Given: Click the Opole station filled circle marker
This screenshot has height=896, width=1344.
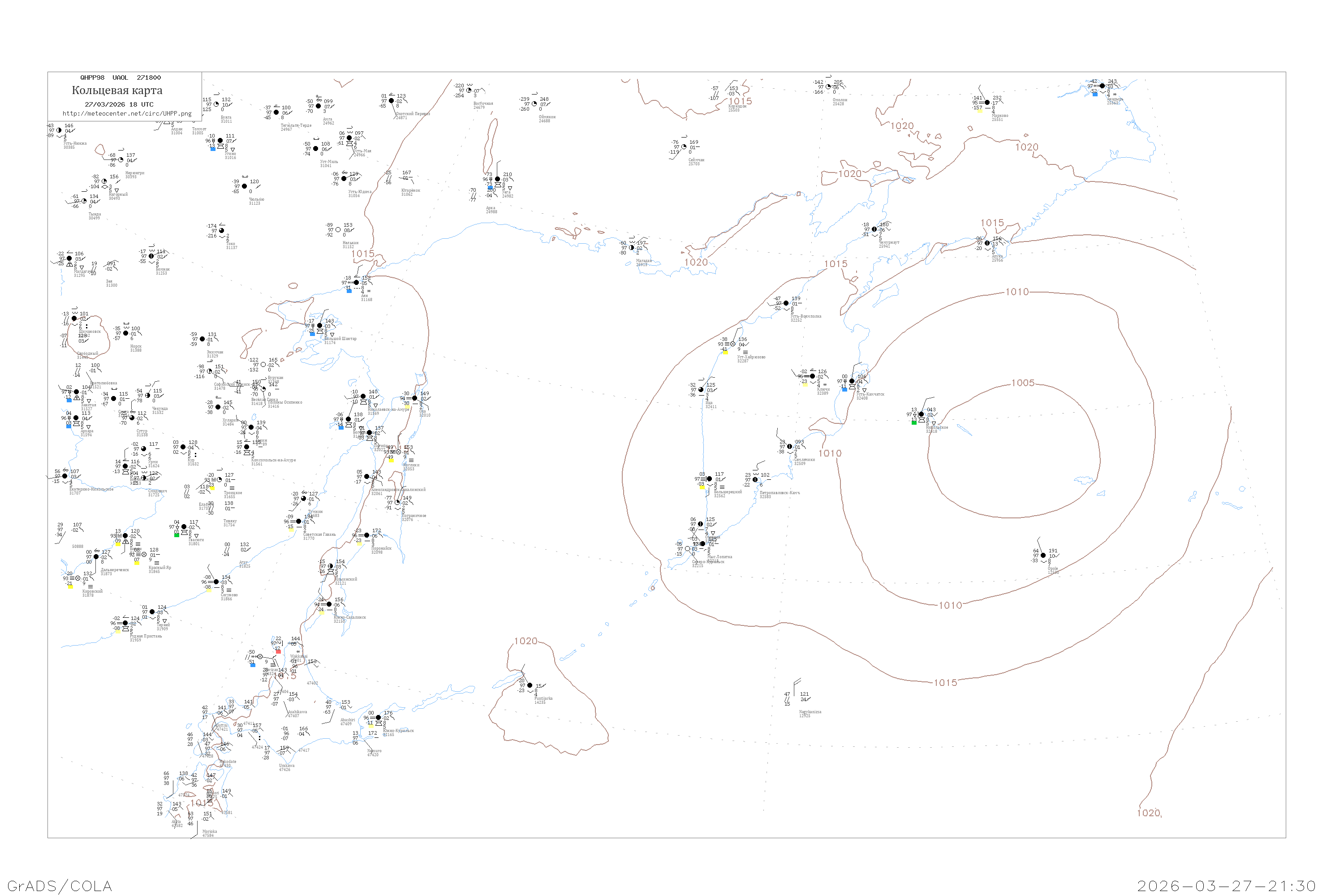Looking at the screenshot, I should click(x=1043, y=555).
